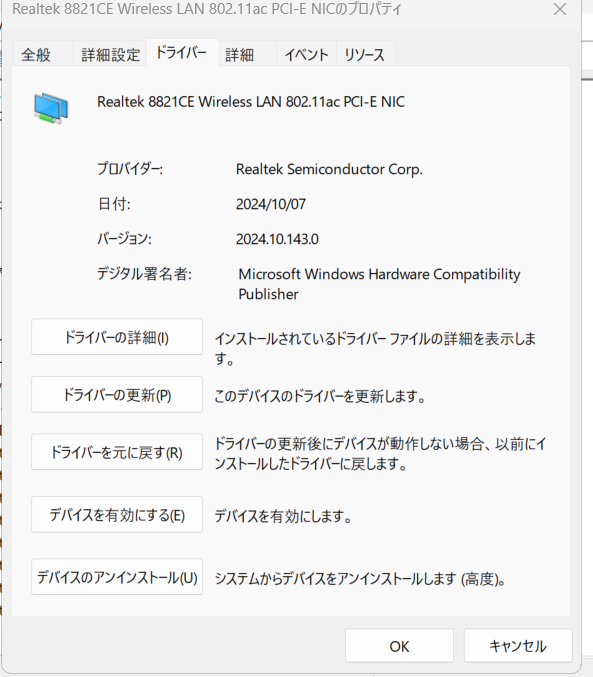Click the title bar text of the dialog

(207, 9)
